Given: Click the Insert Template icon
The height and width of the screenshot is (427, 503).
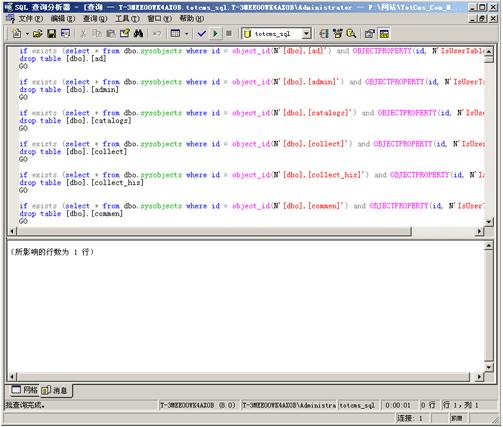Looking at the screenshot, I should pos(66,34).
